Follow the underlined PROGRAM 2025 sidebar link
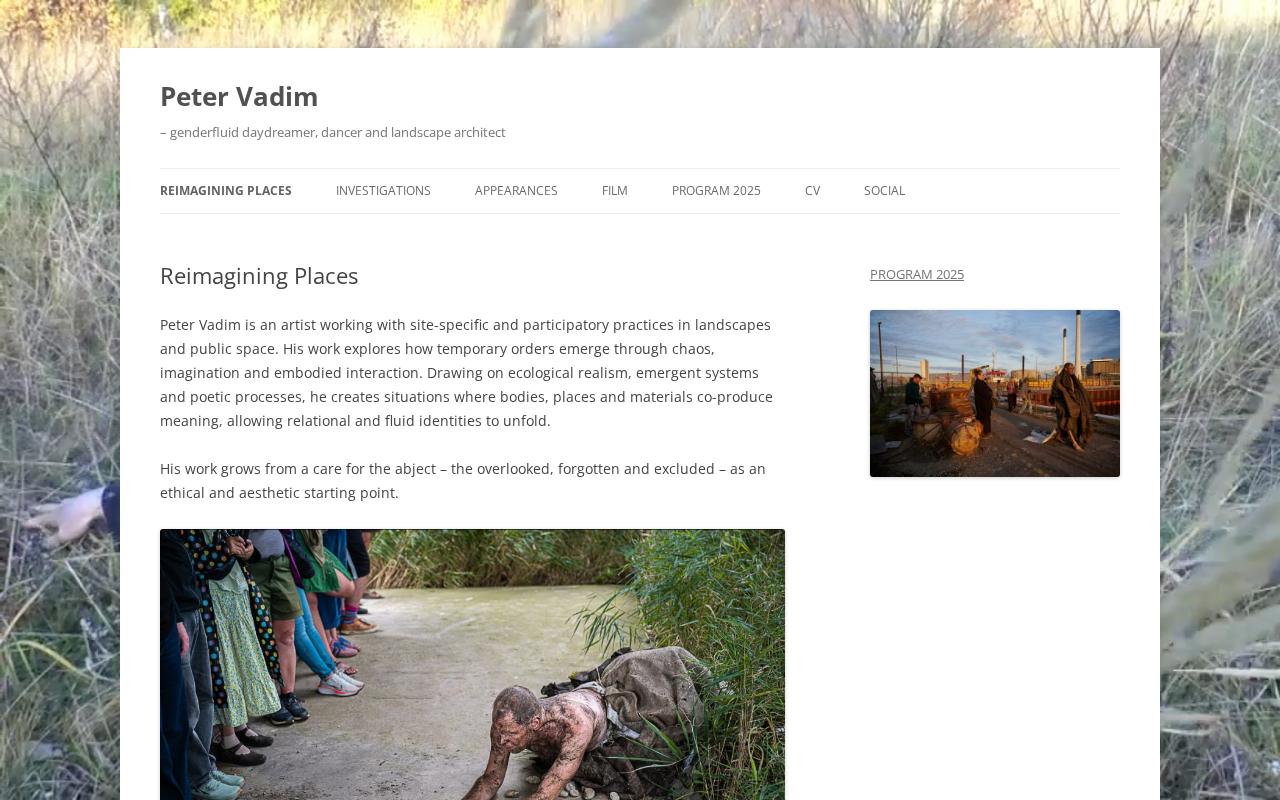 (917, 274)
